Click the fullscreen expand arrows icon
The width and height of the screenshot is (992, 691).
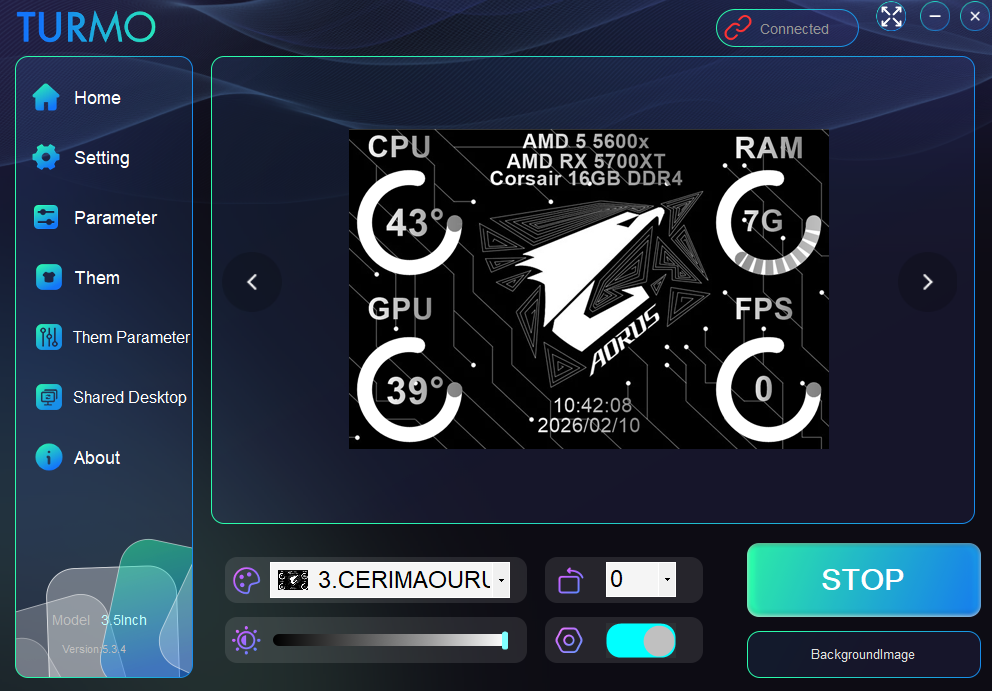click(891, 16)
